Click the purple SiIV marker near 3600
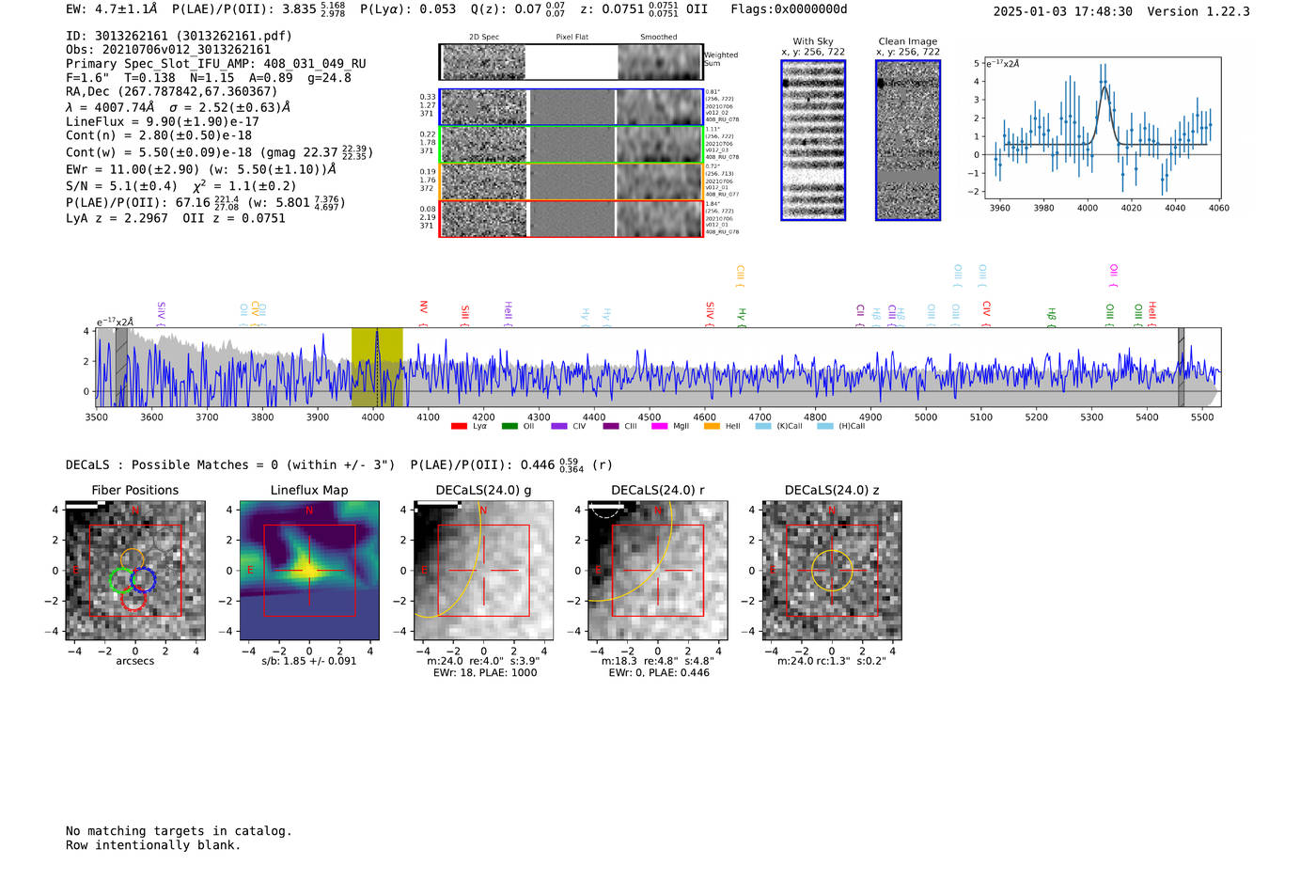 [161, 315]
